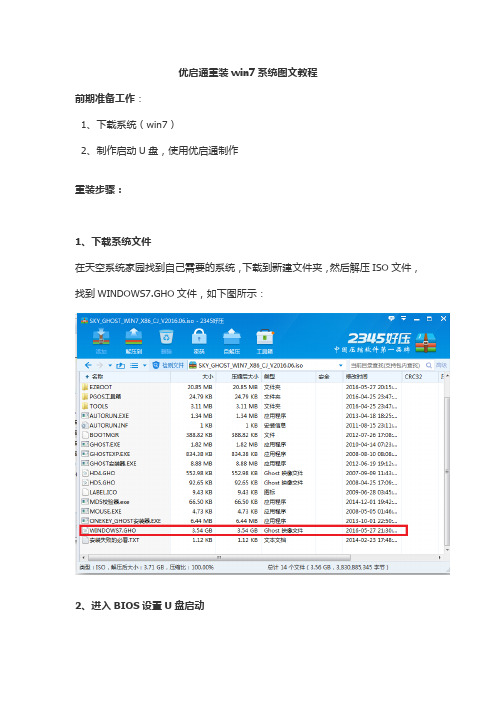Open the navigation history dropdown arrow
This screenshot has width=496, height=702.
(110, 365)
